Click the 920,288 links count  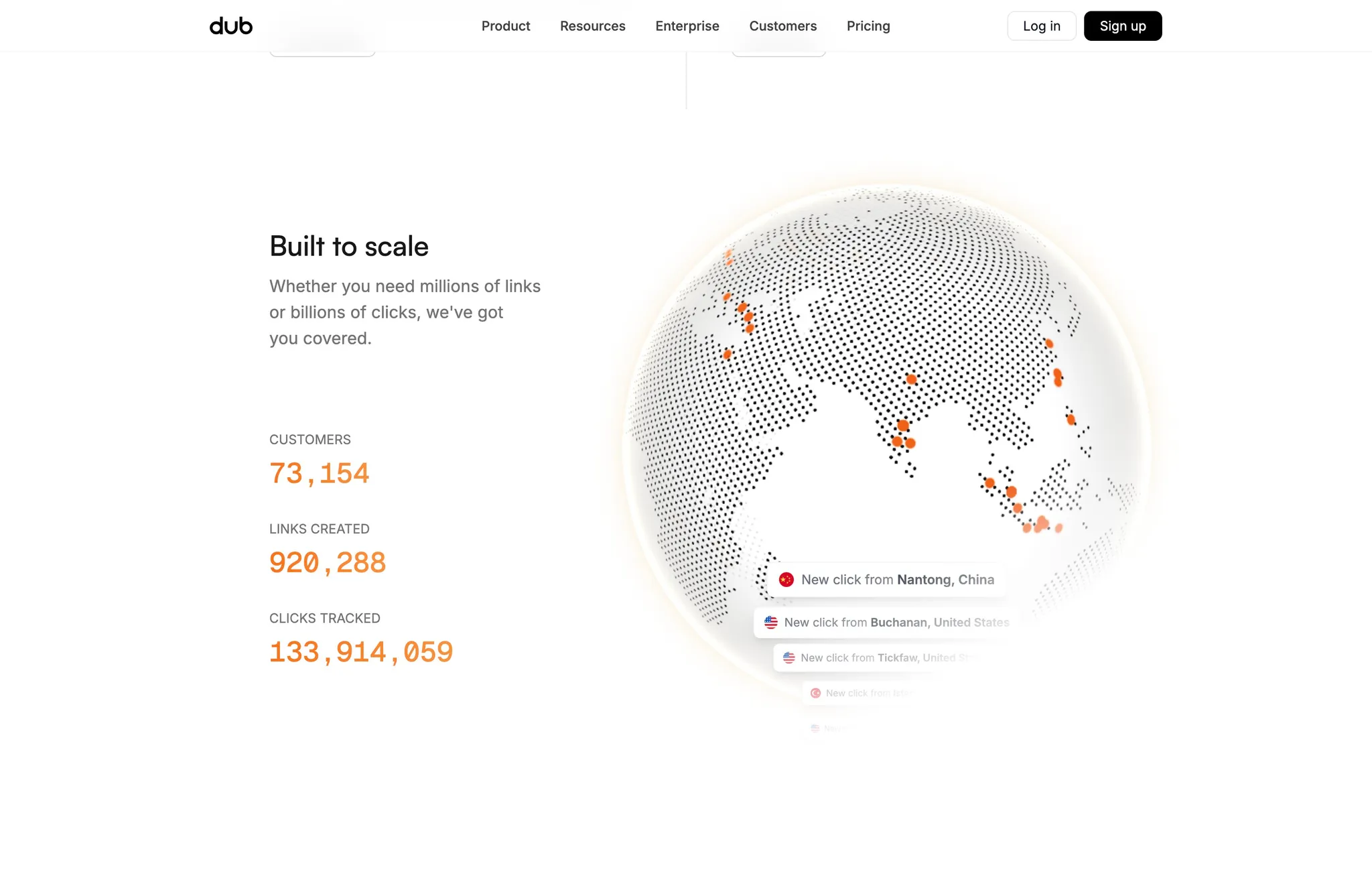(328, 562)
